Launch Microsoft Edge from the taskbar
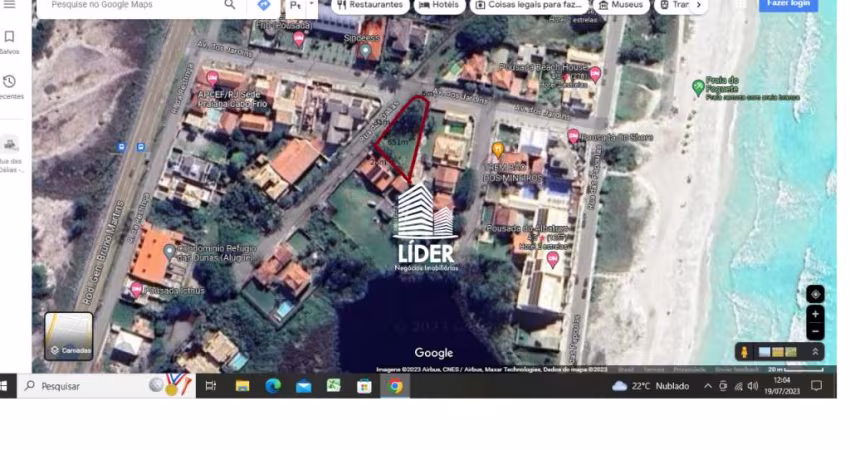 click(273, 386)
